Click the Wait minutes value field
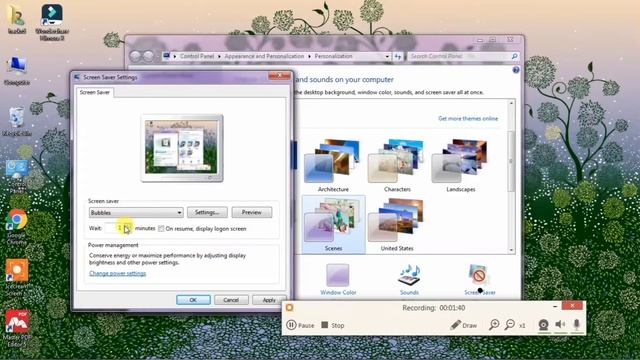The height and width of the screenshot is (360, 640). click(x=115, y=228)
